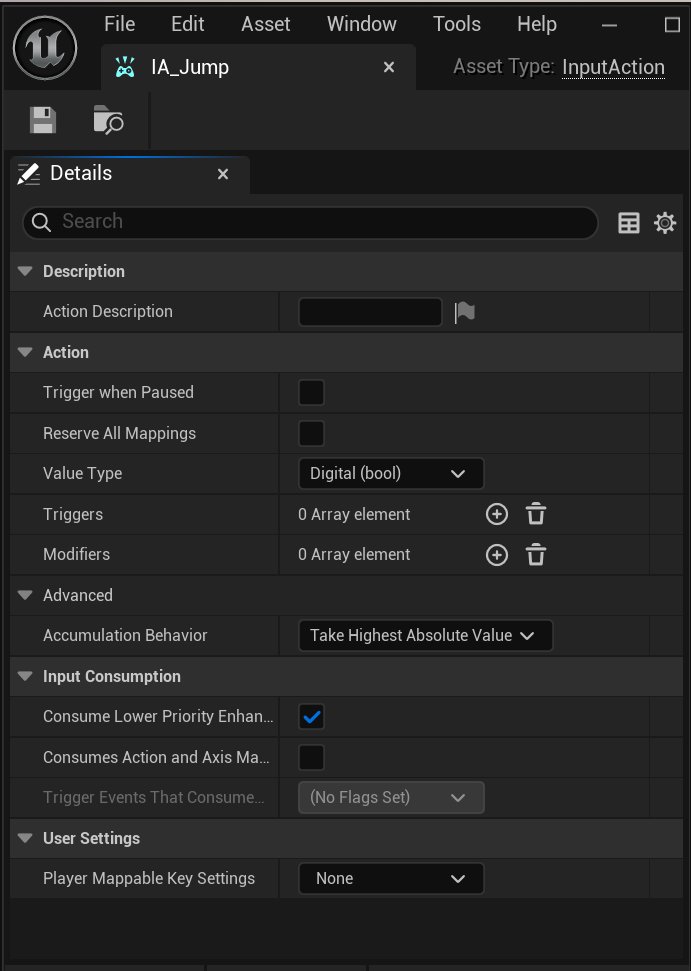Click the Details panel pencil icon
The image size is (691, 971).
click(28, 174)
